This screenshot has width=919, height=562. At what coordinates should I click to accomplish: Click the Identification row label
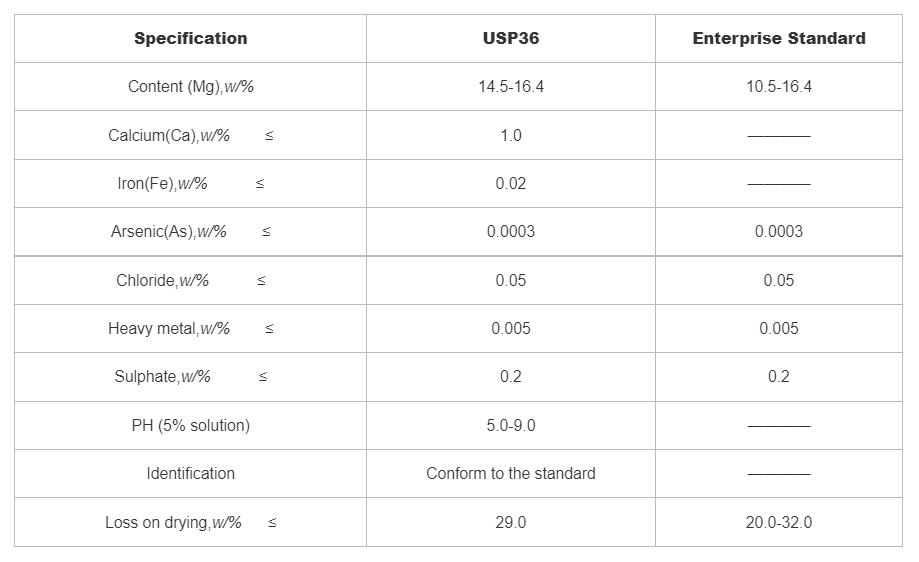coord(190,474)
